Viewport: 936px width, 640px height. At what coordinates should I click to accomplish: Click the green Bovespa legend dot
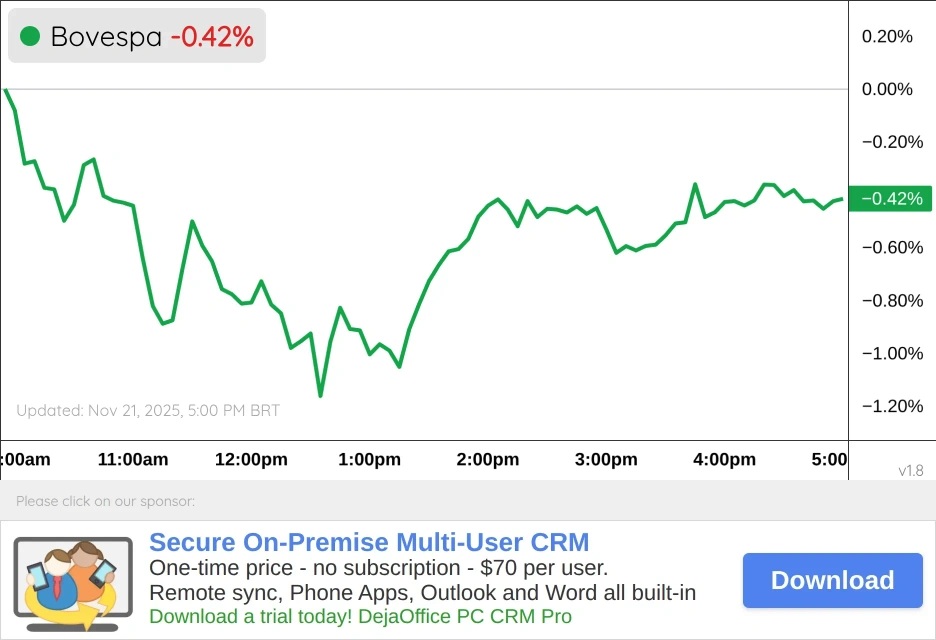[x=30, y=37]
